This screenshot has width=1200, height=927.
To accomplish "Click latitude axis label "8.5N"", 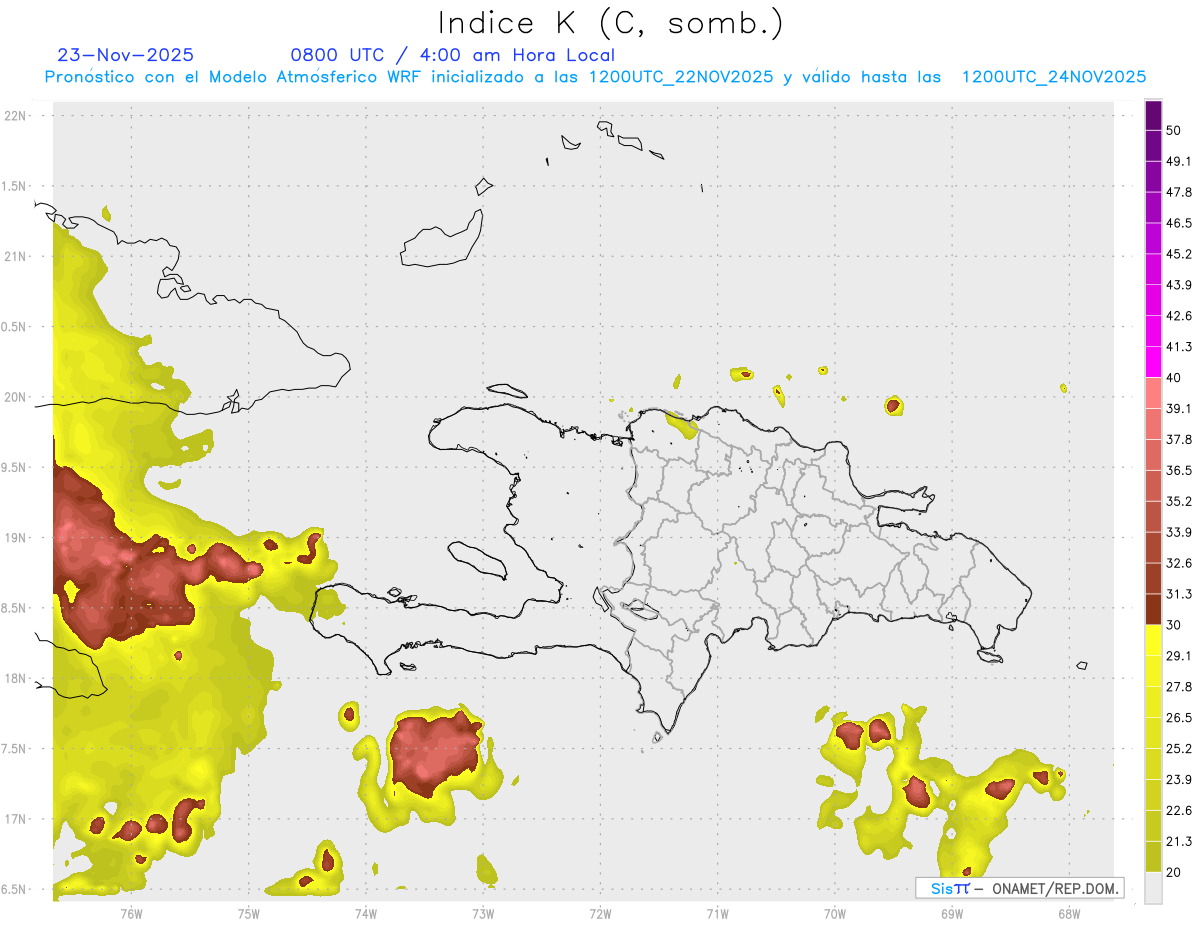I will tap(14, 608).
